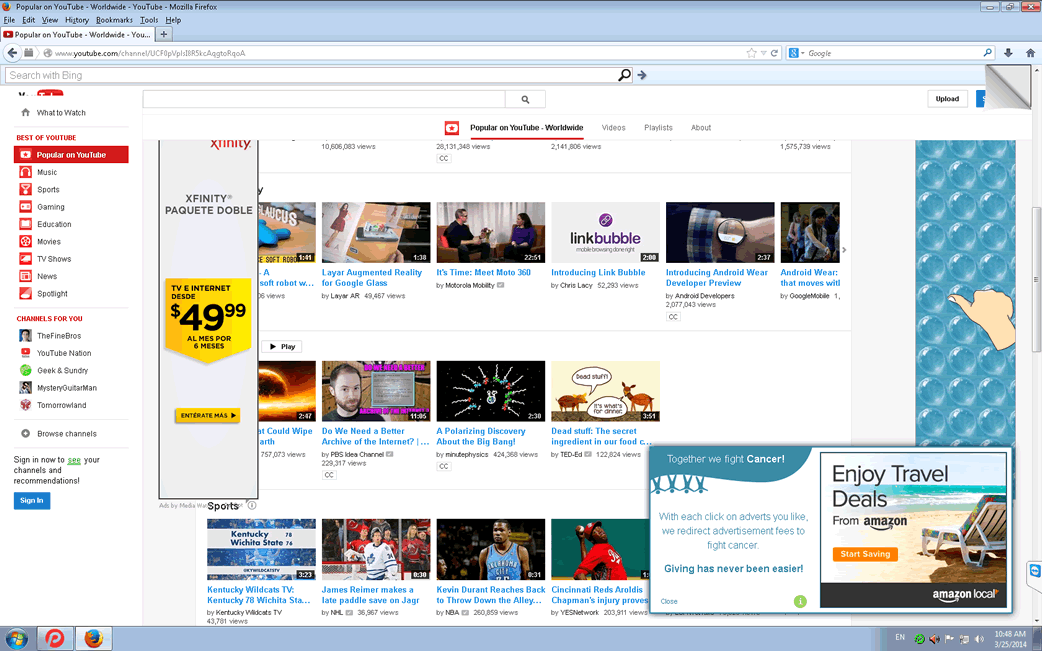Open Firefox from the Windows taskbar
Viewport: 1042px width, 651px height.
[94, 638]
